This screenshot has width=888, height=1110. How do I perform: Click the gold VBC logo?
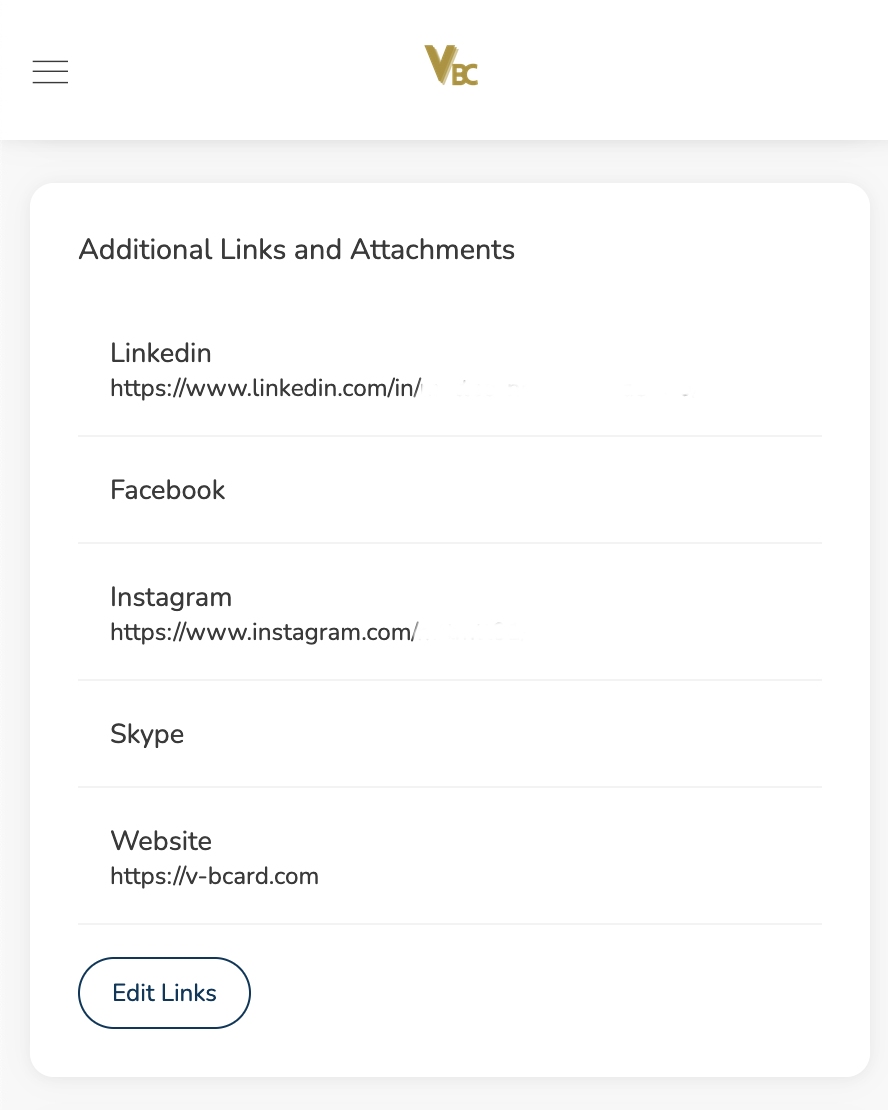(x=451, y=65)
